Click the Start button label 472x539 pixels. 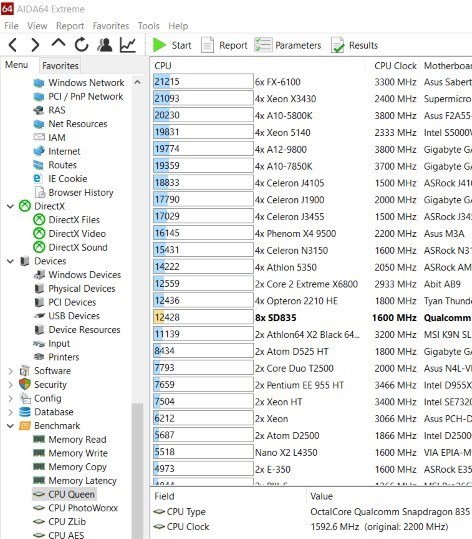pos(181,45)
